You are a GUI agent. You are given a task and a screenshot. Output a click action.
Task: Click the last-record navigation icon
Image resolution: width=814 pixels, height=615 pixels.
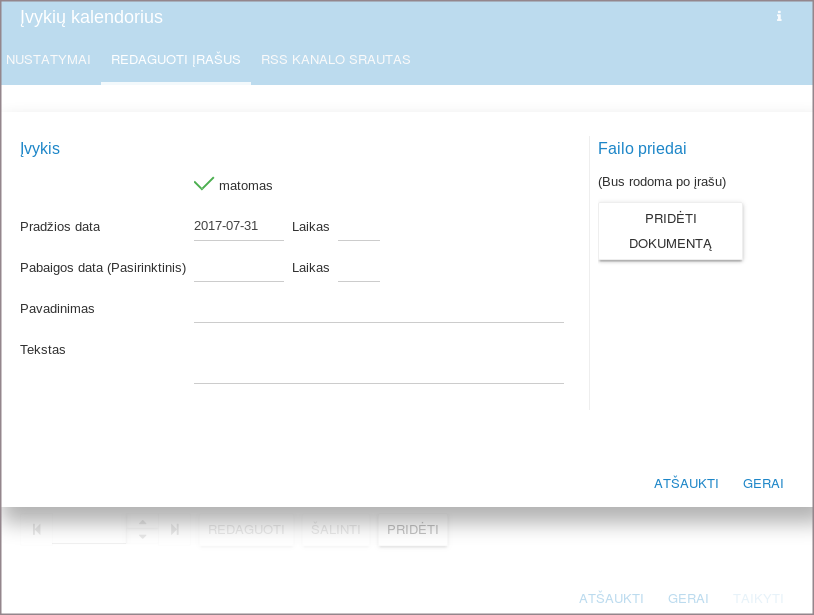point(175,529)
